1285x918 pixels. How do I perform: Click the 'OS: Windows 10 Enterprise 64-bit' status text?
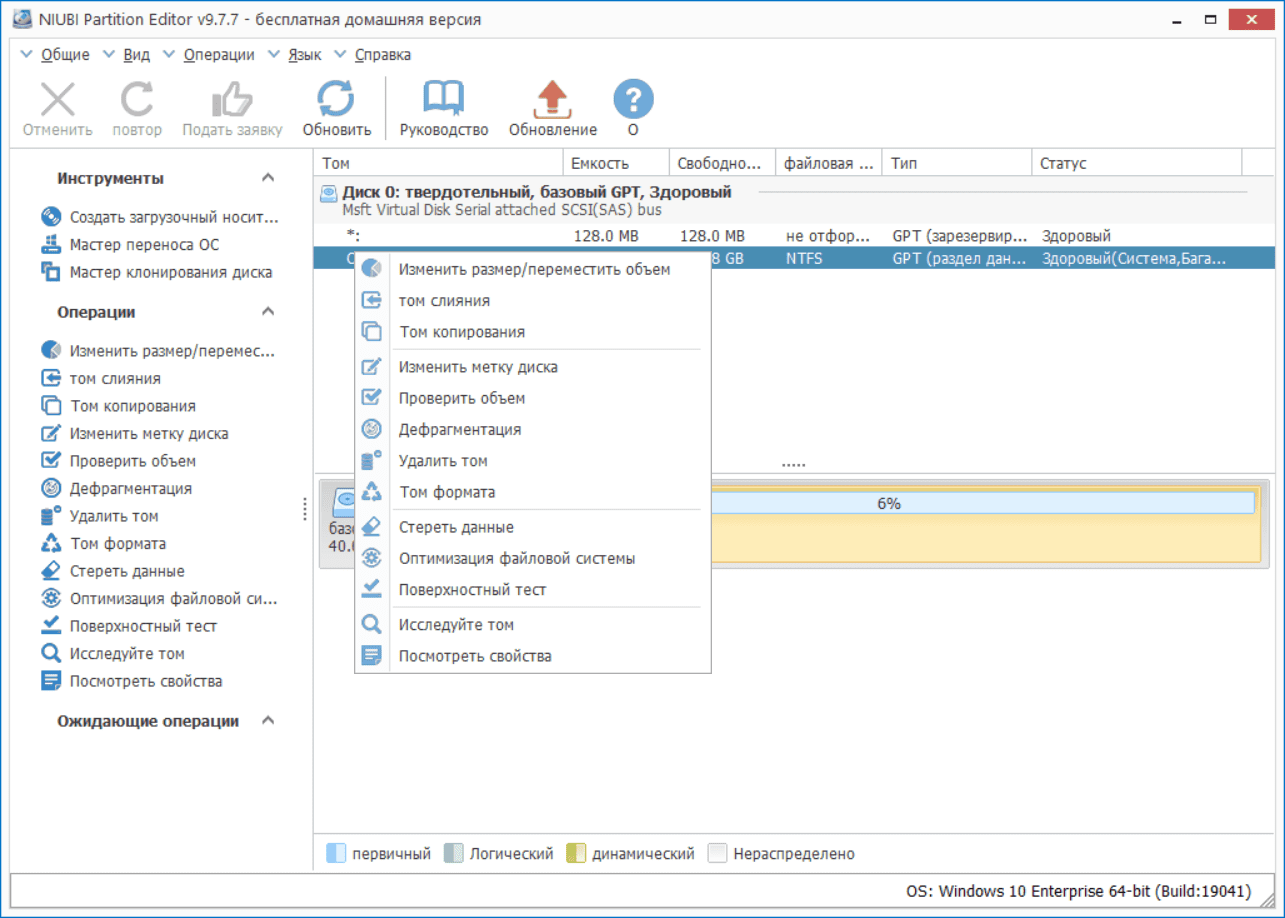1078,891
